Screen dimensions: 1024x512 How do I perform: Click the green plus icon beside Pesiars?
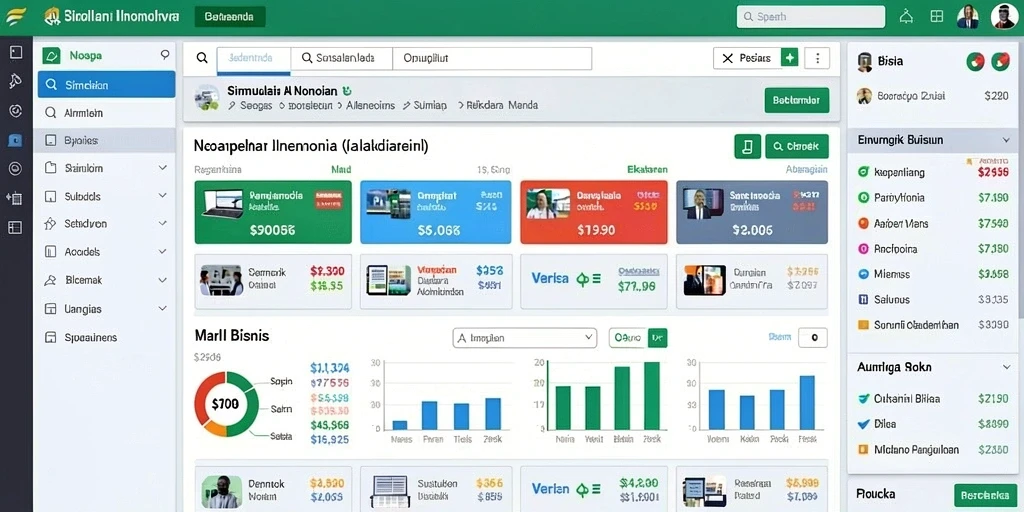[790, 58]
